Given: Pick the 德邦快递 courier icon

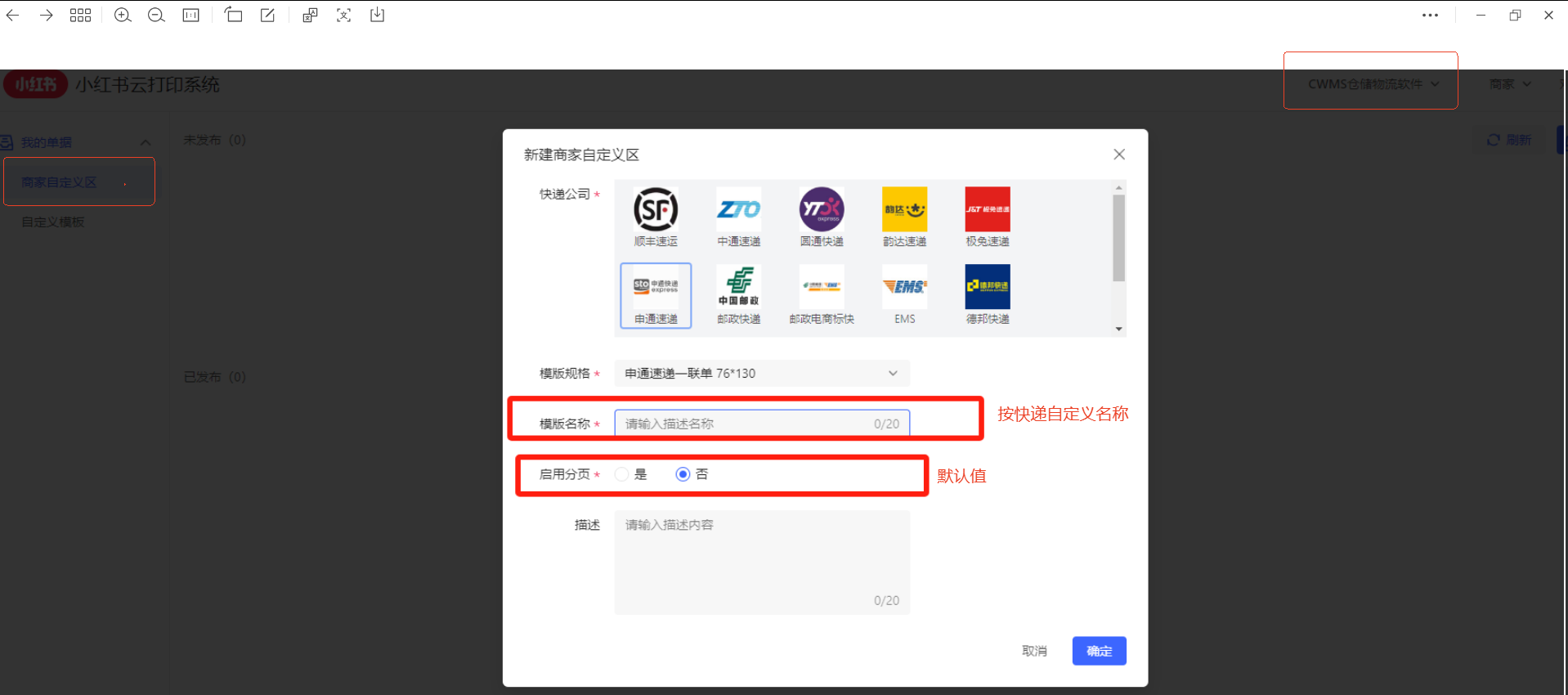Looking at the screenshot, I should (988, 287).
